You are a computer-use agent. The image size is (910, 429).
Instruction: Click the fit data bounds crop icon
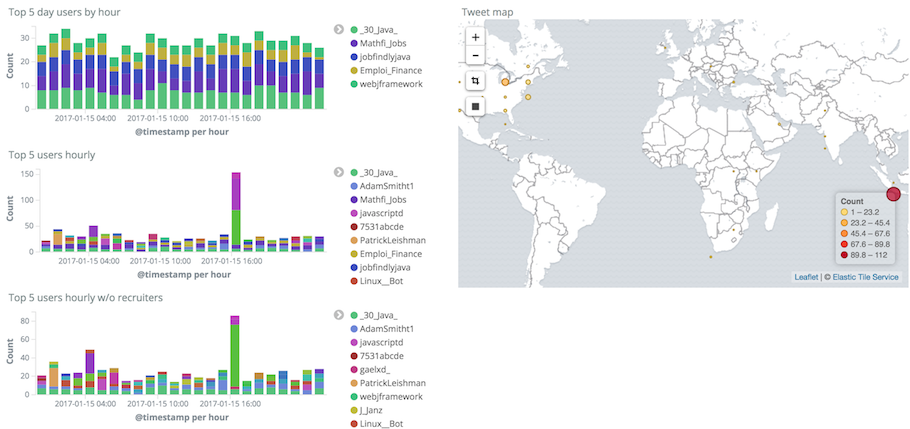click(x=475, y=81)
